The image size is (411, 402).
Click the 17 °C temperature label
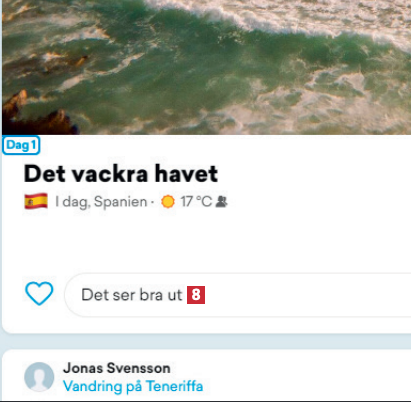click(196, 202)
